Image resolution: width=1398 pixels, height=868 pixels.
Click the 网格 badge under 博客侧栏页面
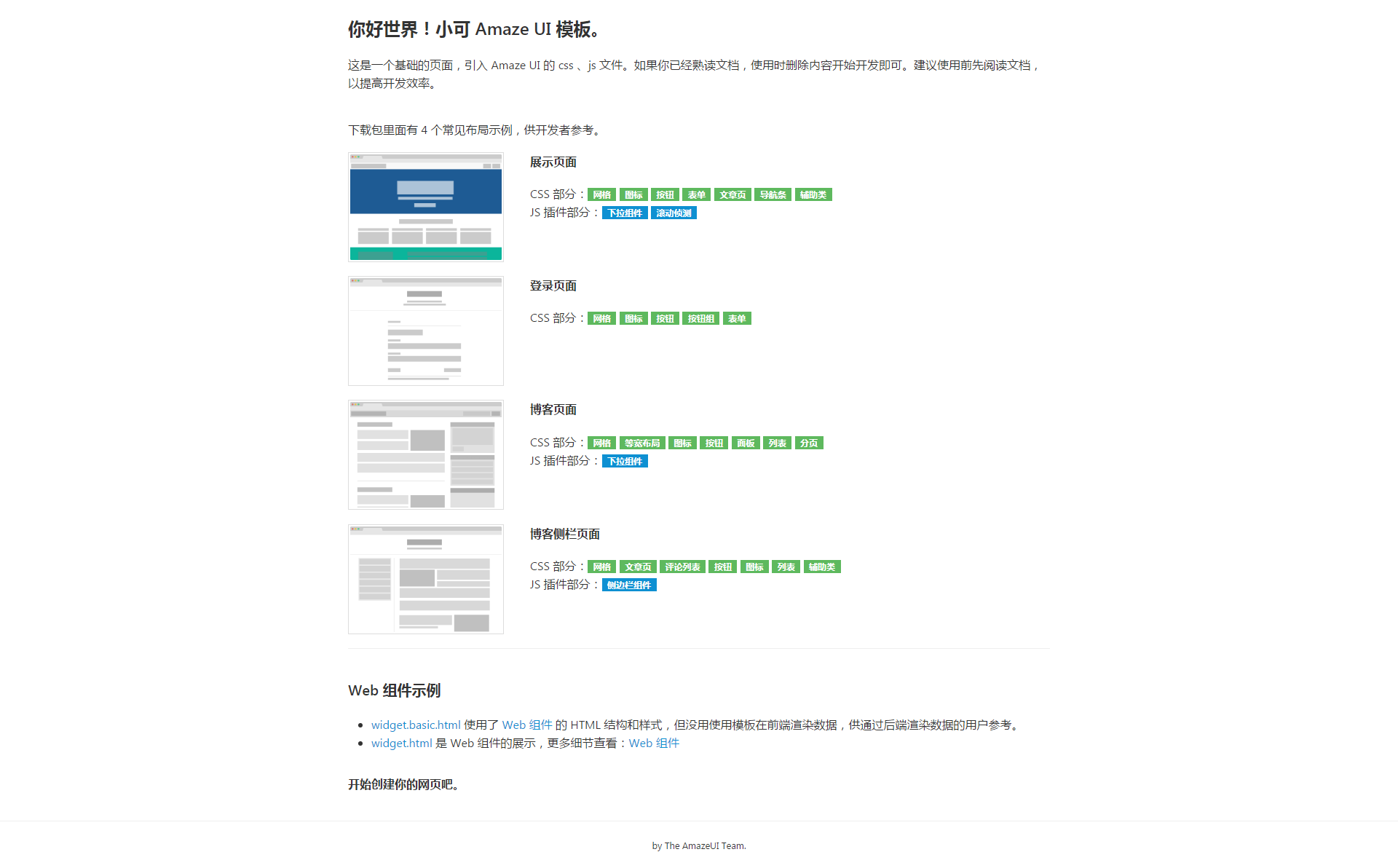click(x=601, y=567)
